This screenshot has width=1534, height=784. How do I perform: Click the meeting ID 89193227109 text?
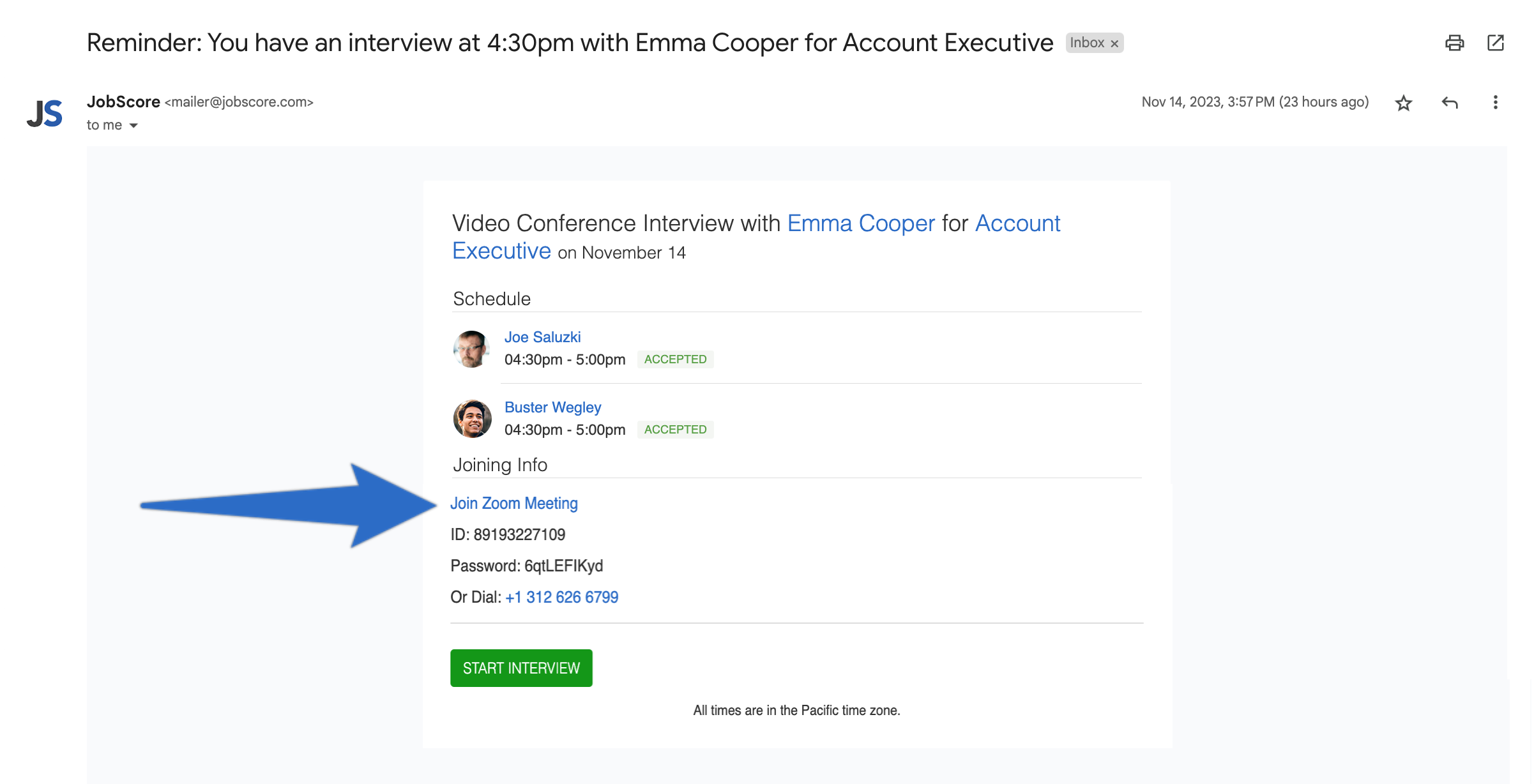click(508, 534)
